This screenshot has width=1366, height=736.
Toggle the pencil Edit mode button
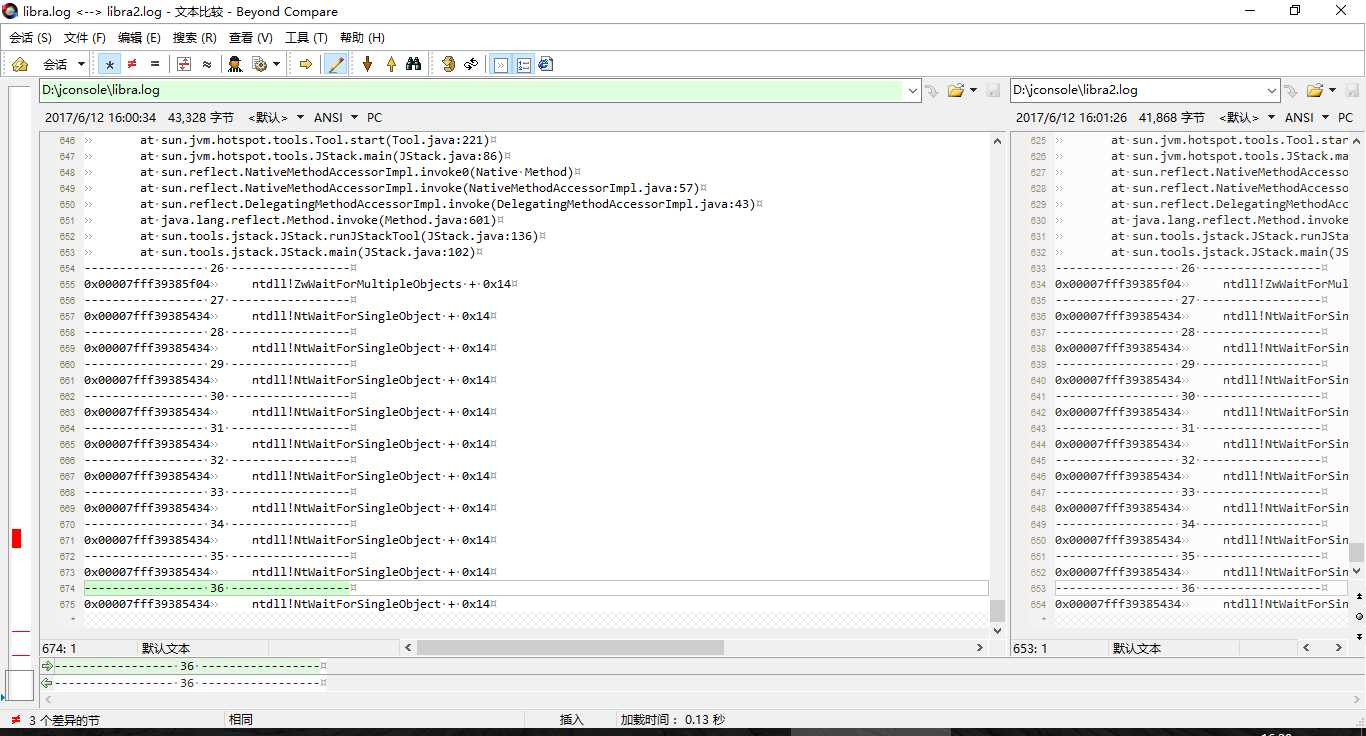click(x=337, y=64)
